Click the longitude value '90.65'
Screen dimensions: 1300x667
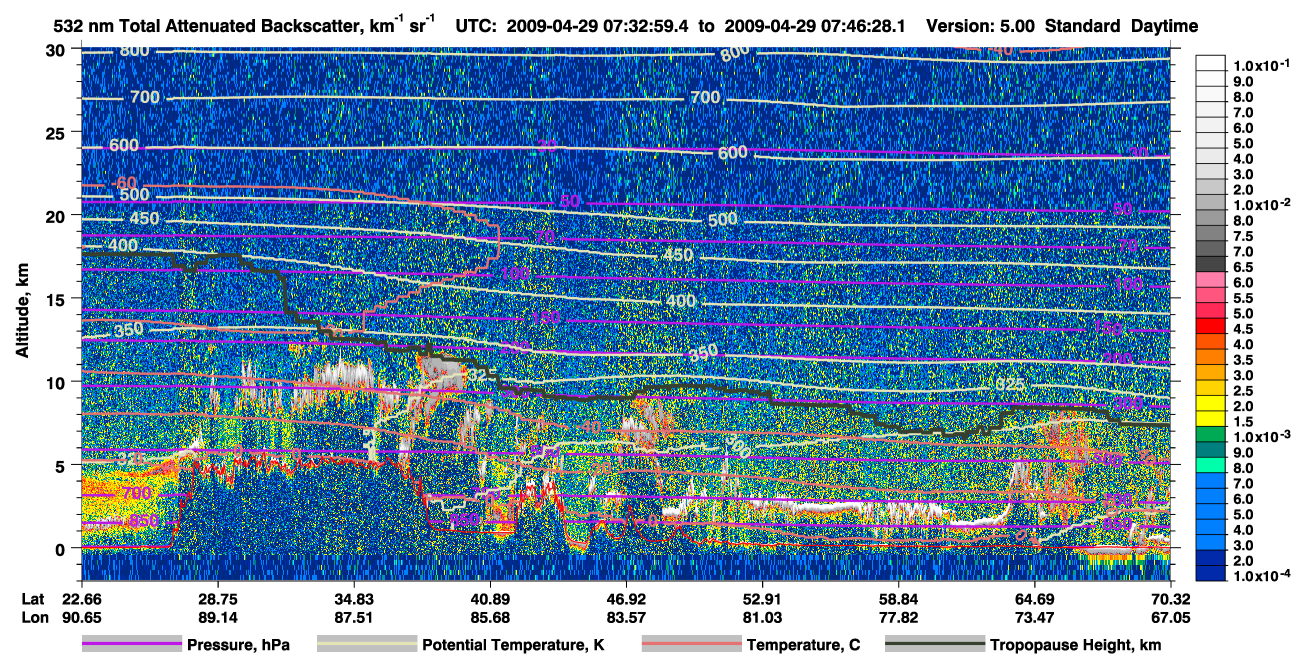pos(82,616)
